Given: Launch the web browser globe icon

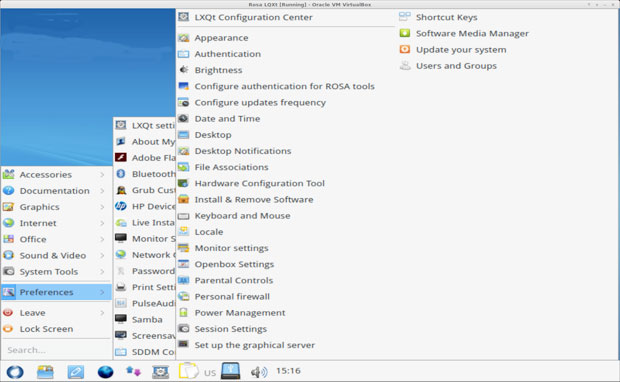Looking at the screenshot, I should pos(105,372).
